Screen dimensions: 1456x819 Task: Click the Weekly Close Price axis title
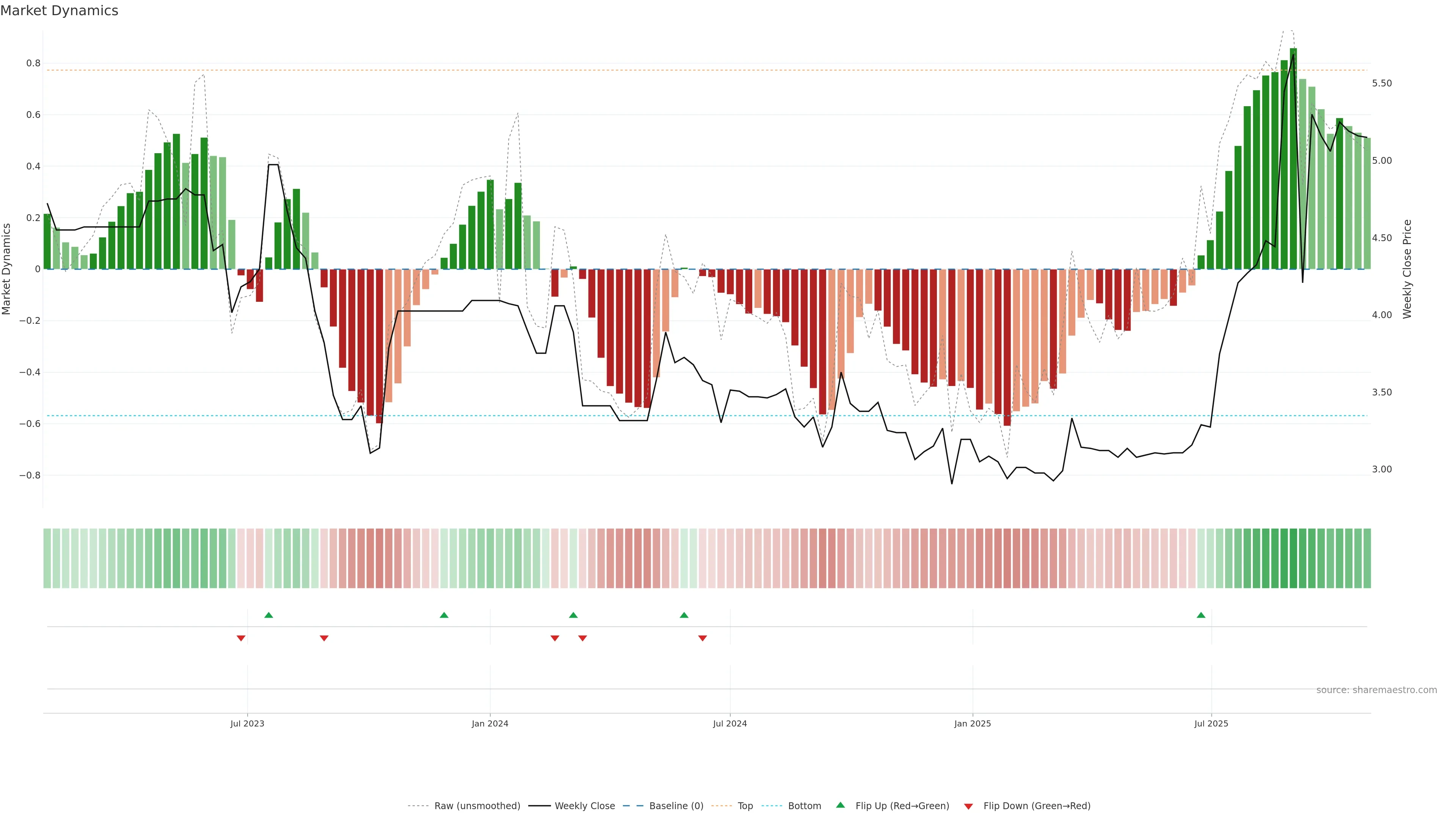1407,269
